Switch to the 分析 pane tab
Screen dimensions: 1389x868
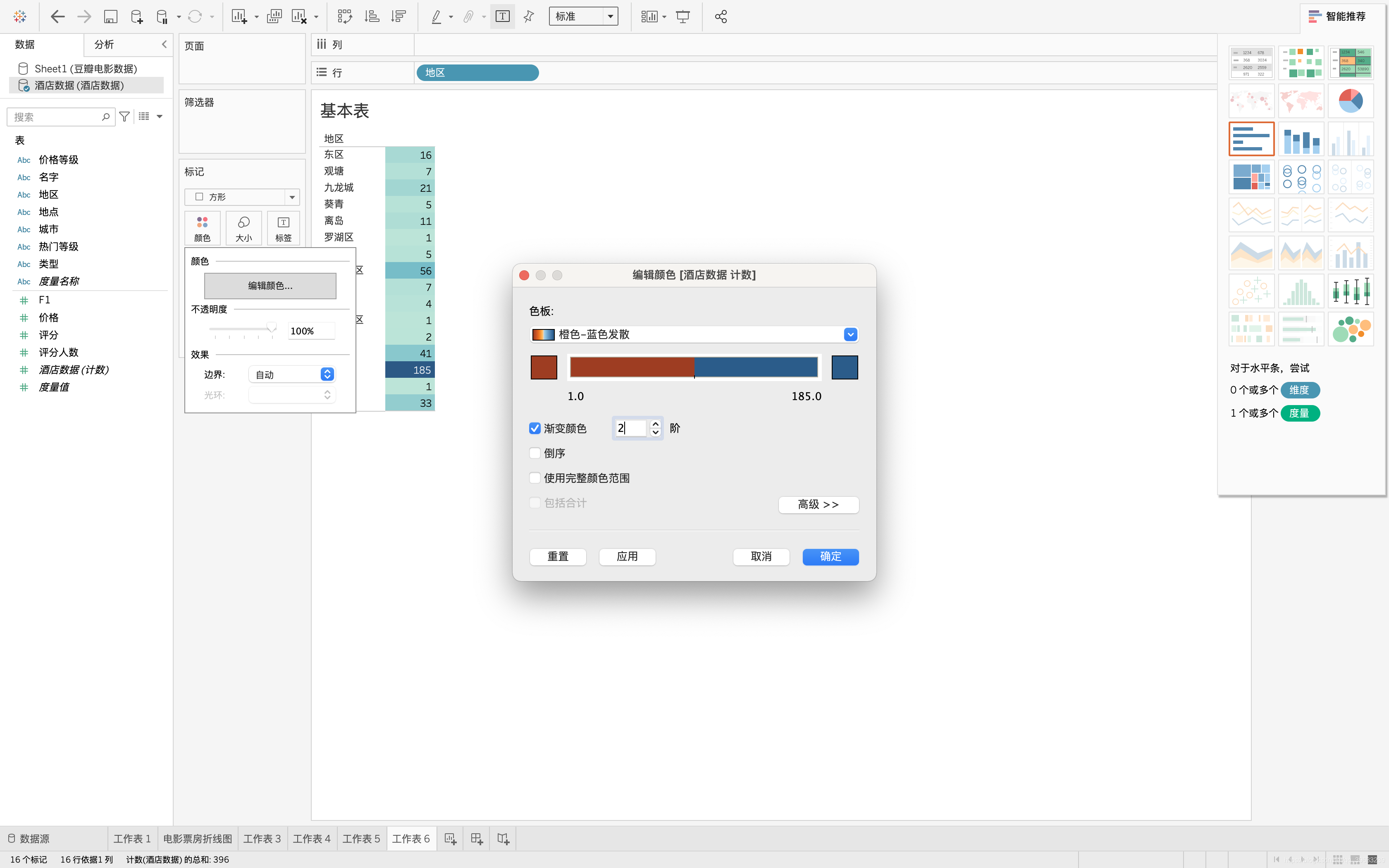(104, 44)
